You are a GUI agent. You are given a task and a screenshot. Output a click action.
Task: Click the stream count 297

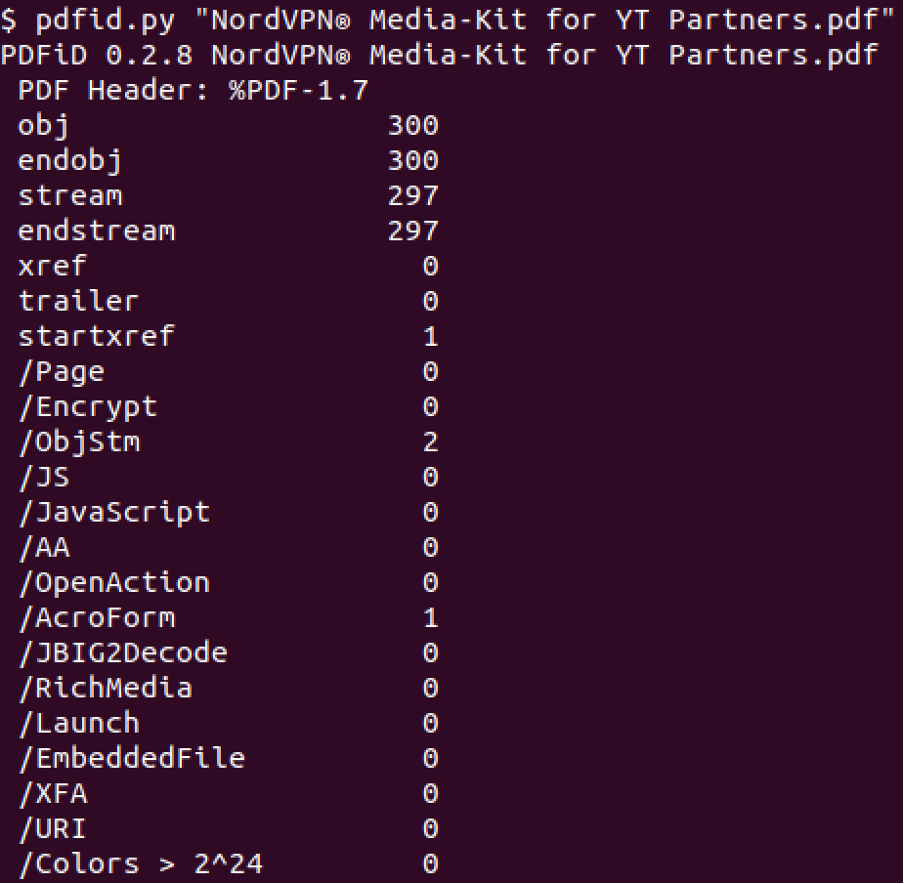coord(413,196)
